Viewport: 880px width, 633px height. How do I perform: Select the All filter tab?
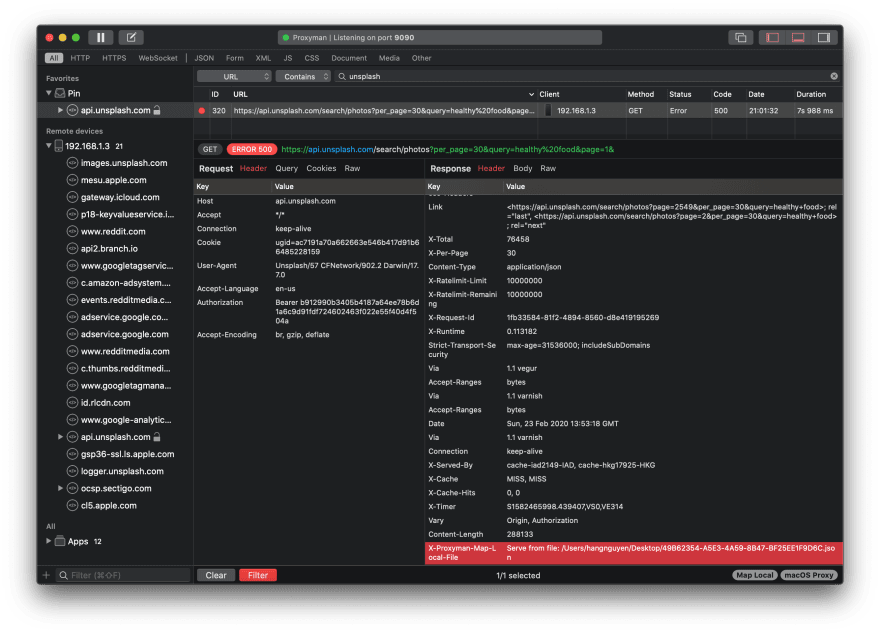[54, 58]
